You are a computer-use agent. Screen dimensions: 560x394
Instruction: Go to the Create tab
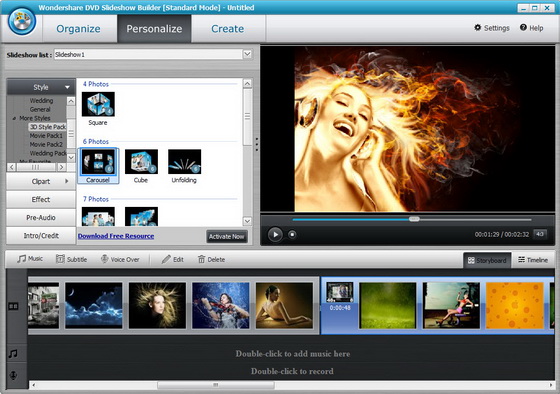(x=228, y=29)
